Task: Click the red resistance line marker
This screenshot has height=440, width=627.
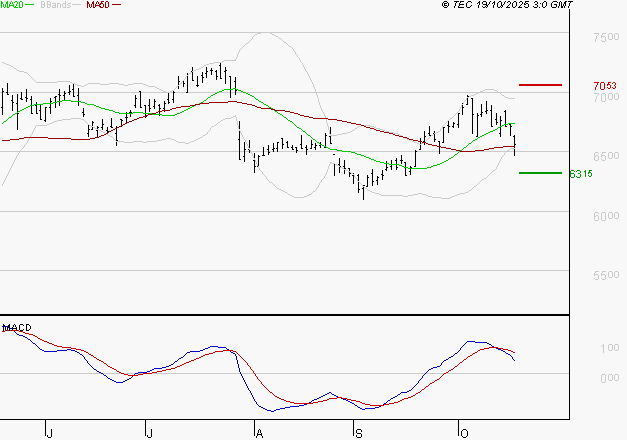Action: point(540,85)
